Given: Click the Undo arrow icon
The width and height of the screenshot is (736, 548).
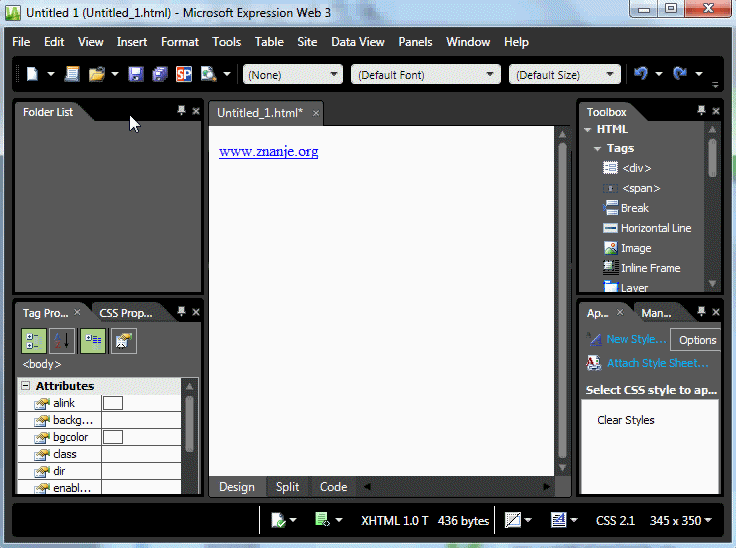Looking at the screenshot, I should tap(641, 75).
